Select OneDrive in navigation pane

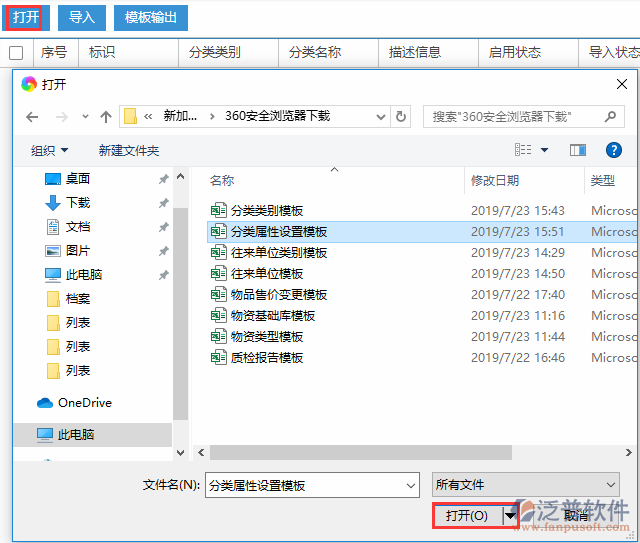tap(84, 403)
